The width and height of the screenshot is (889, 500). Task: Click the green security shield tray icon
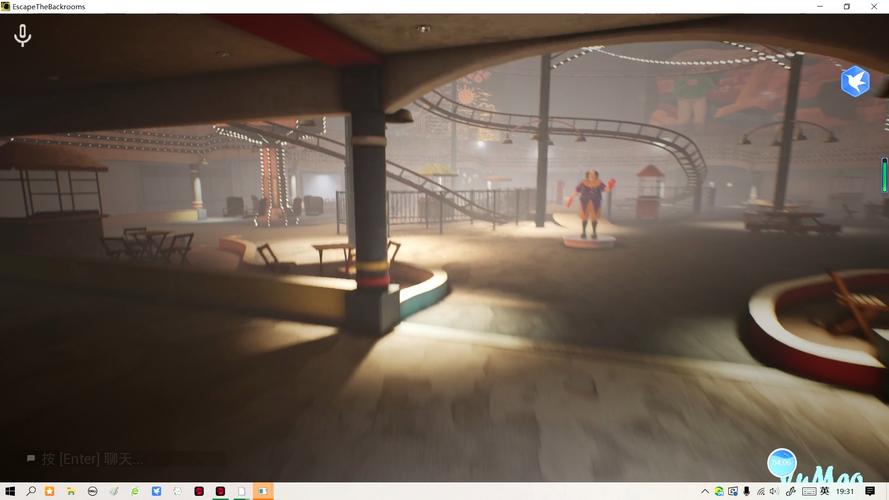[719, 491]
